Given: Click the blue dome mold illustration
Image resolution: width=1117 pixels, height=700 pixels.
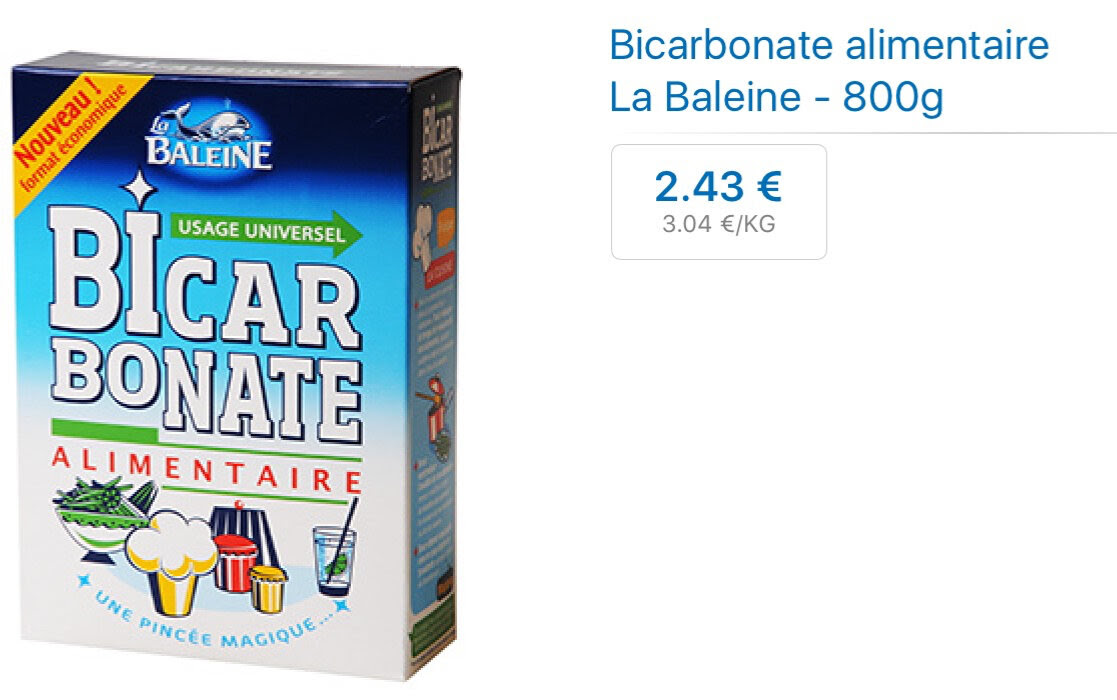Looking at the screenshot, I should pos(242,531).
